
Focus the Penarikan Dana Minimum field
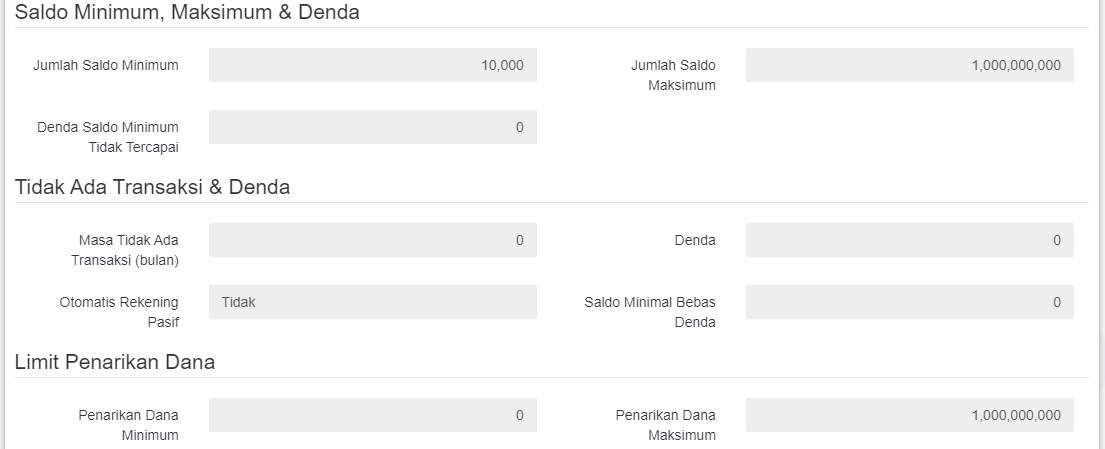pyautogui.click(x=372, y=415)
